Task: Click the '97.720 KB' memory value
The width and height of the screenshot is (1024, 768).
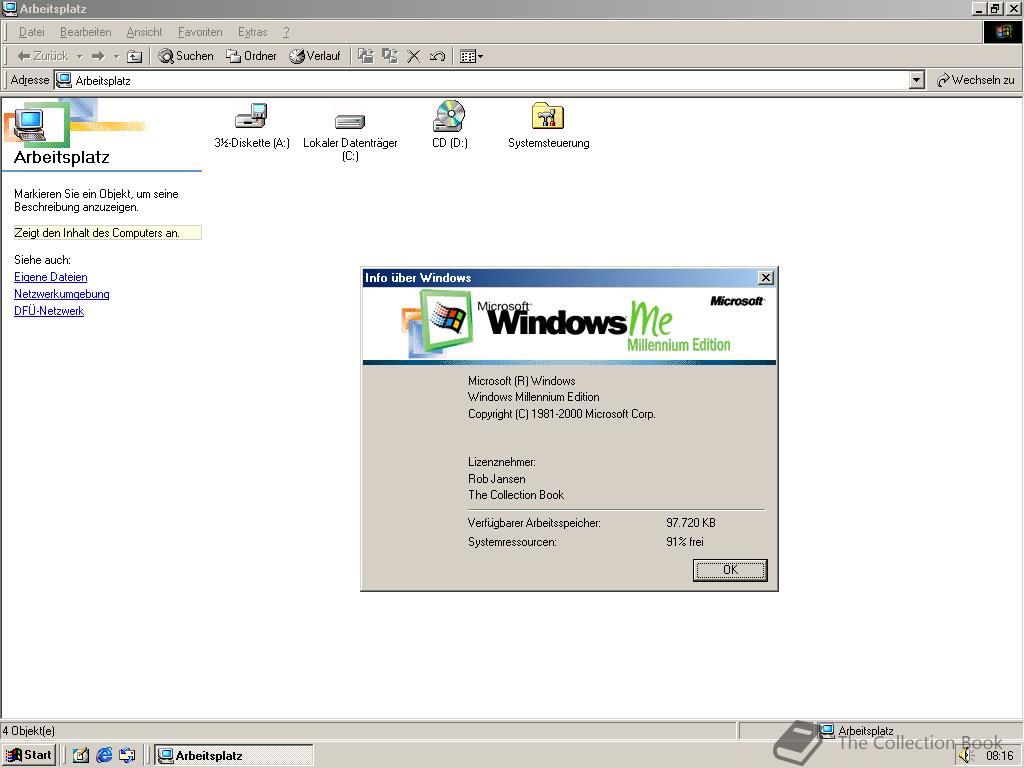Action: 691,522
